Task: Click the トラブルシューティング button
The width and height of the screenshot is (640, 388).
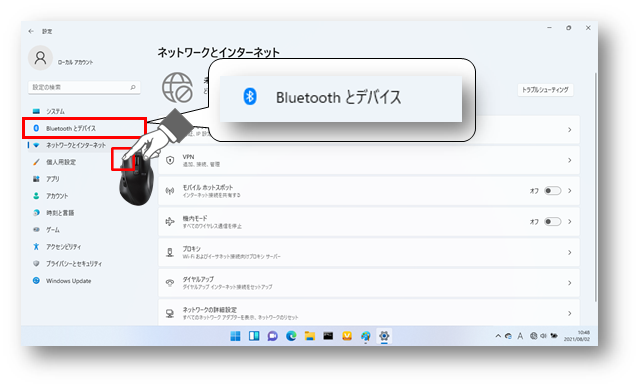Action: [545, 90]
